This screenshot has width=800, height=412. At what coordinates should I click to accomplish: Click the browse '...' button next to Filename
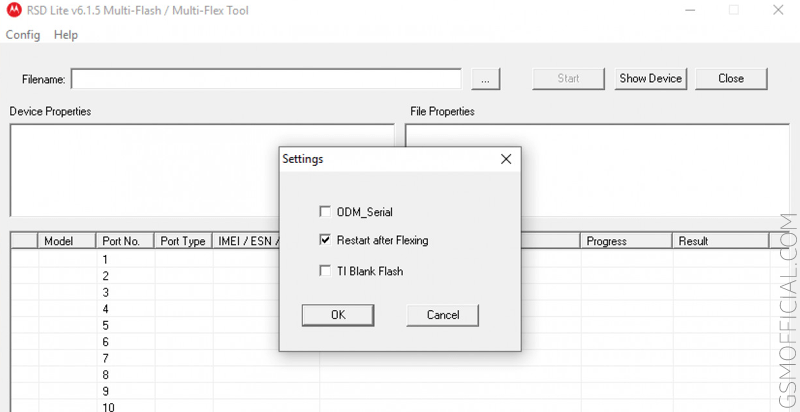(x=485, y=79)
